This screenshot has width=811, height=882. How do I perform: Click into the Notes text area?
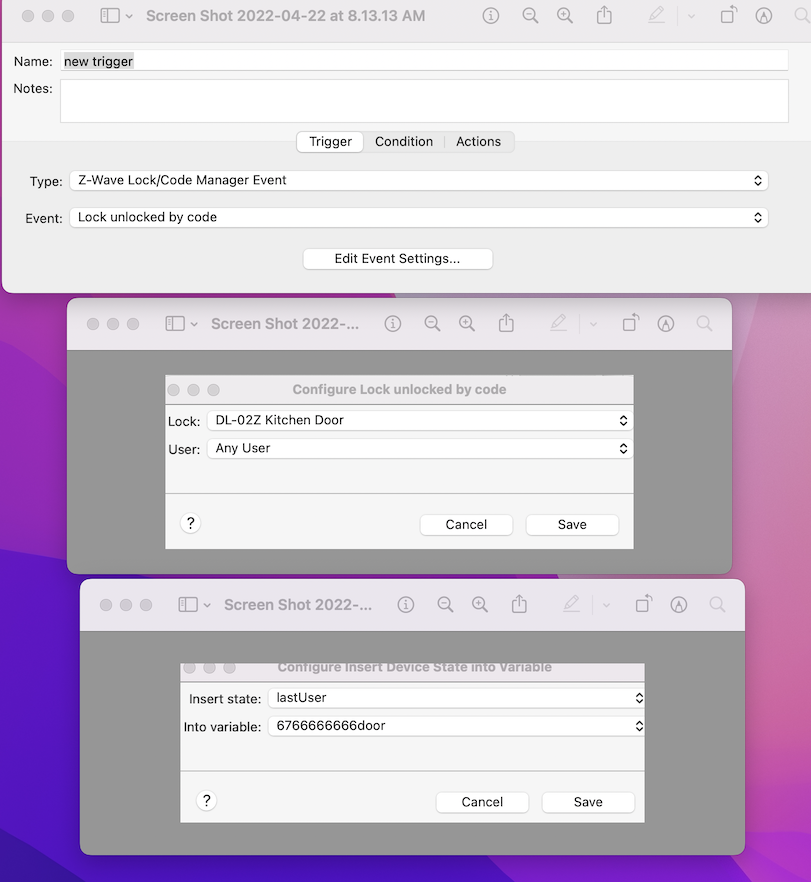(x=424, y=101)
